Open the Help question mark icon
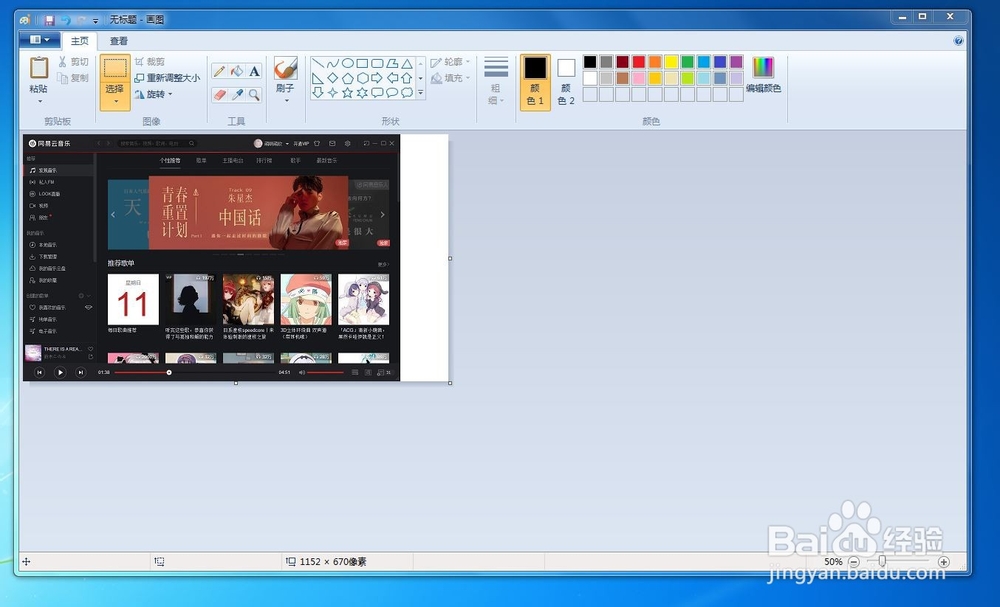This screenshot has height=607, width=1000. click(x=959, y=41)
